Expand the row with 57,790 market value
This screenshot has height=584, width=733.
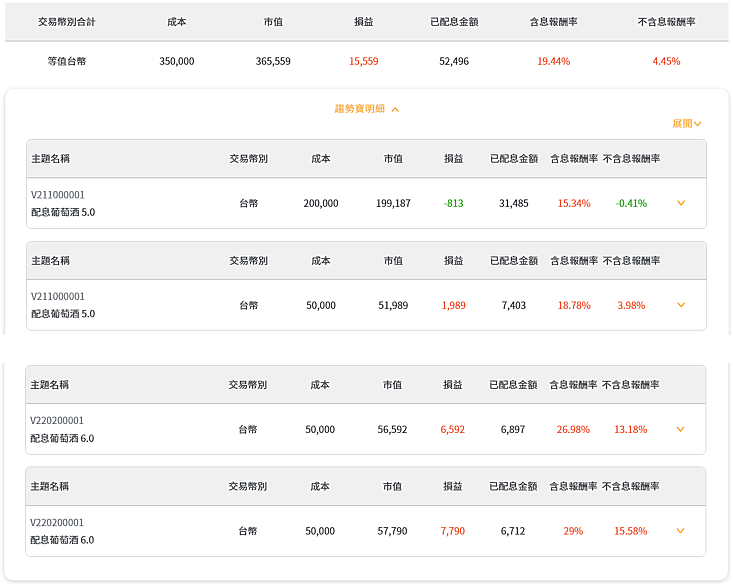point(680,531)
